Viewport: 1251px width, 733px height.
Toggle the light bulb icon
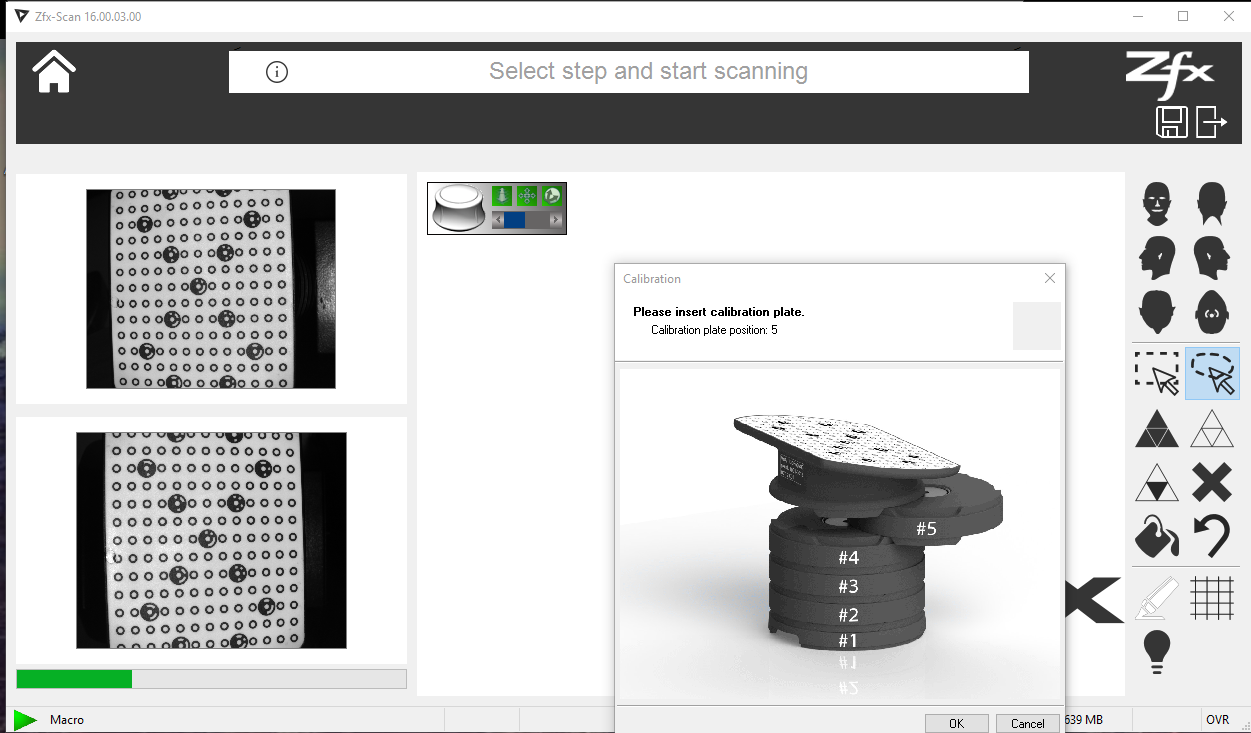tap(1157, 652)
